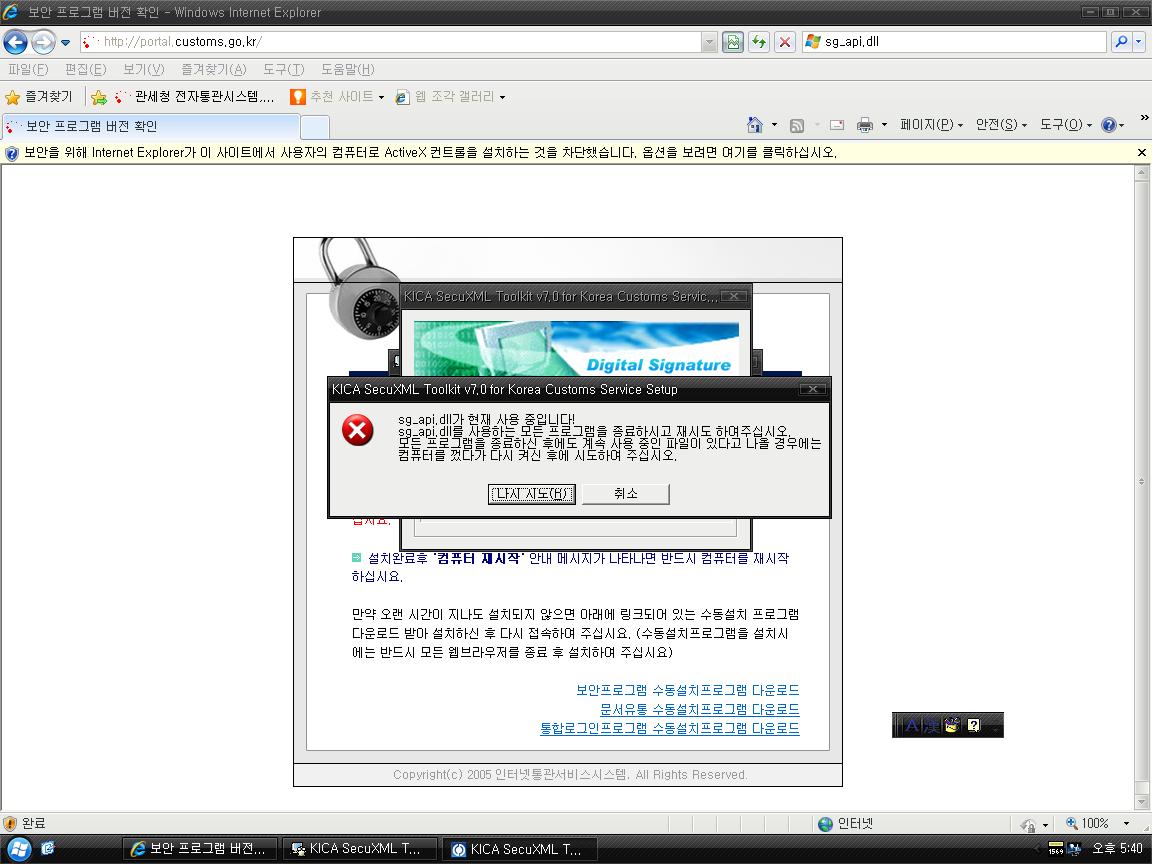Click the Home icon in command bar
The image size is (1152, 864).
point(755,125)
